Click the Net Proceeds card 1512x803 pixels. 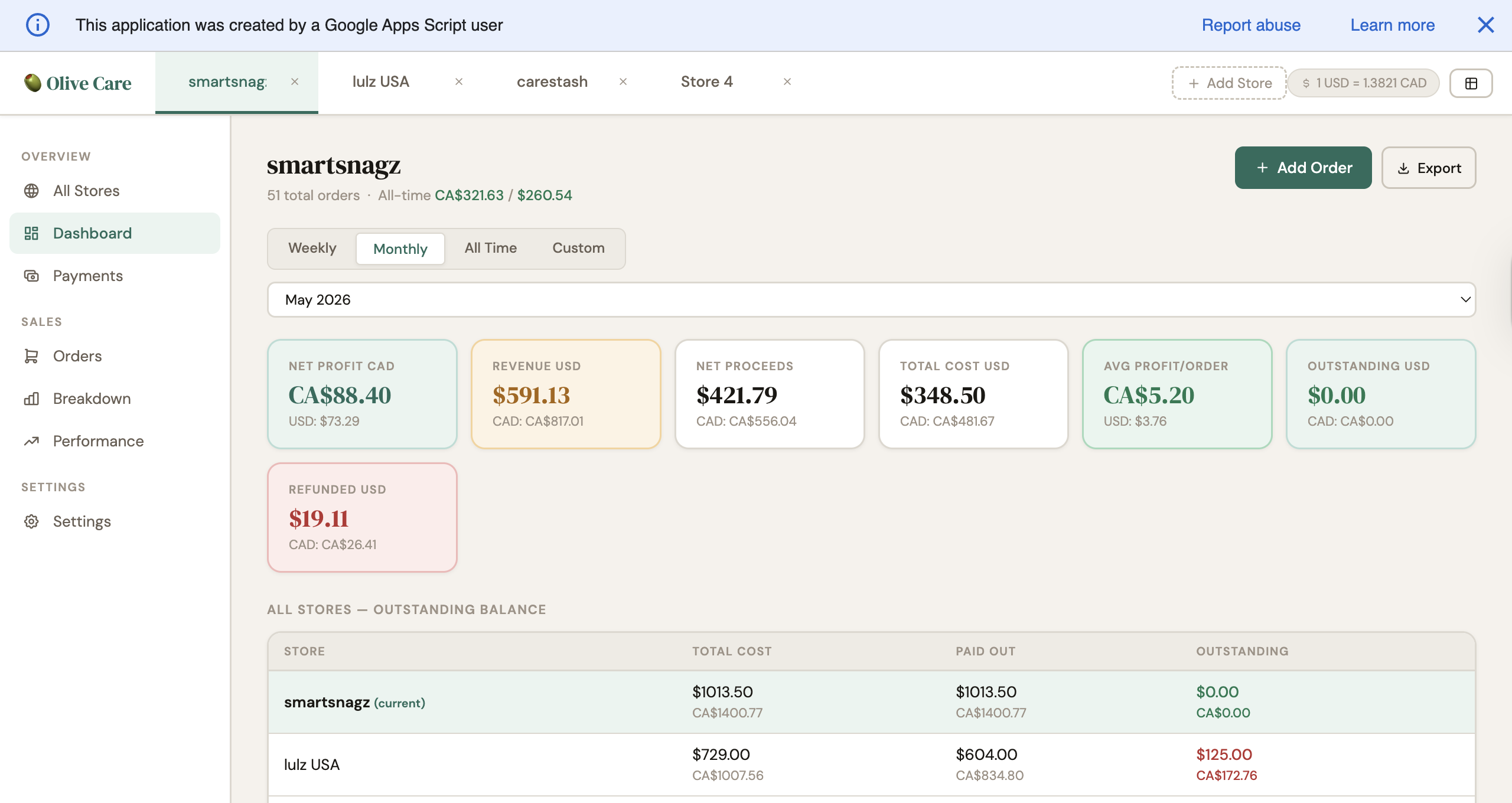pos(770,394)
